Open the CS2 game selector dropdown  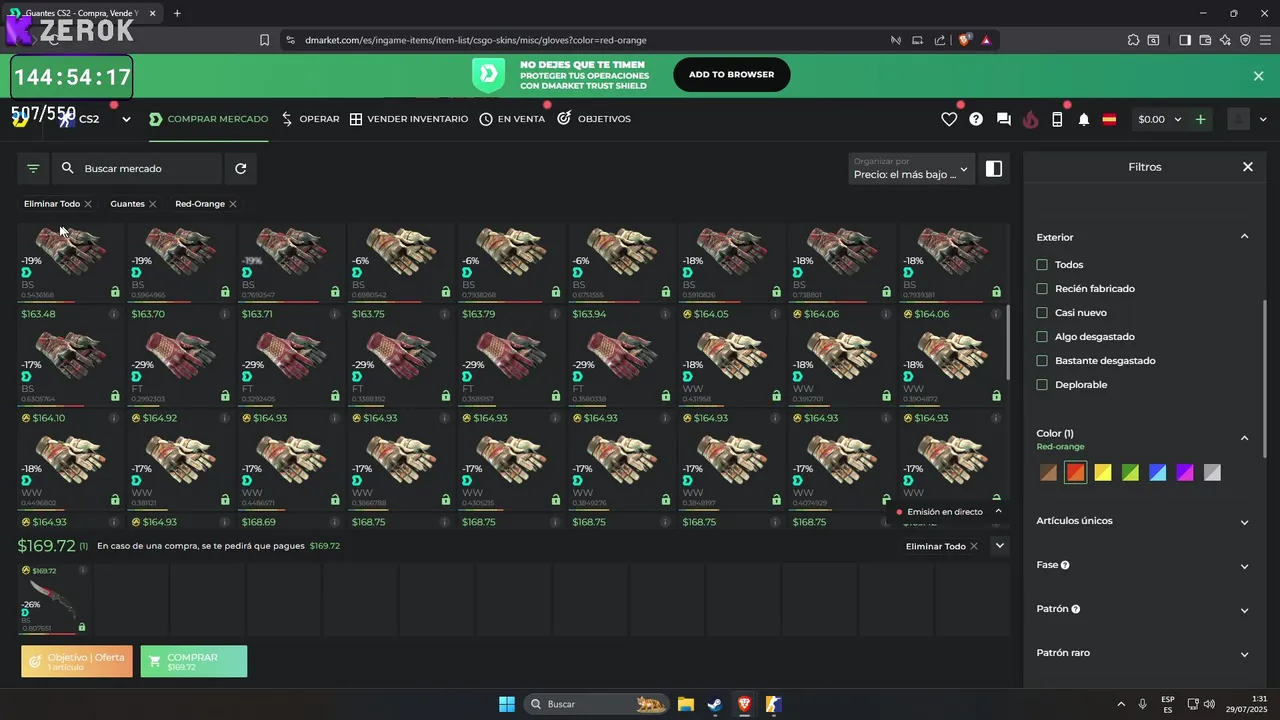(x=126, y=119)
